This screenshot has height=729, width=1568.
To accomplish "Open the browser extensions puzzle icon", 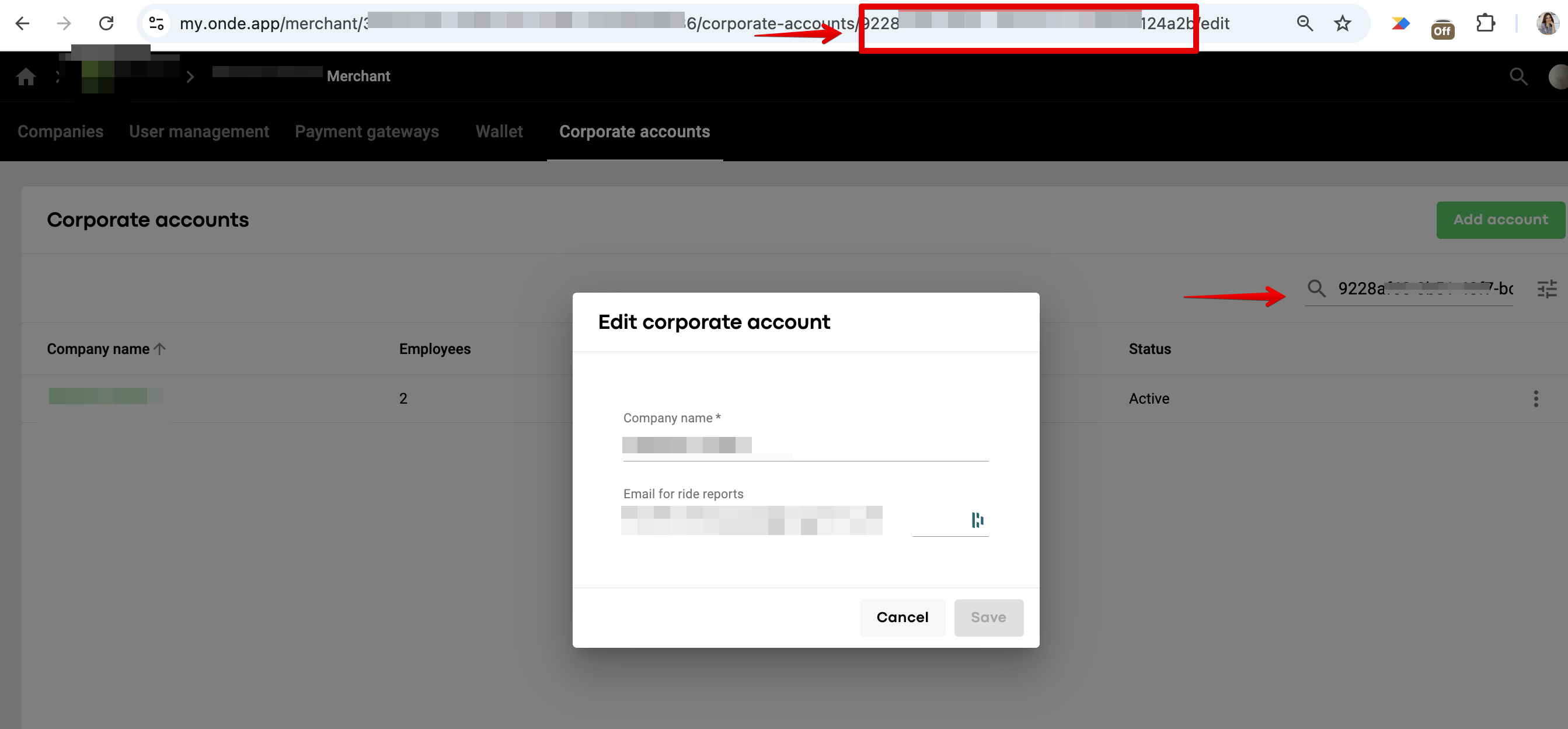I will [1485, 24].
